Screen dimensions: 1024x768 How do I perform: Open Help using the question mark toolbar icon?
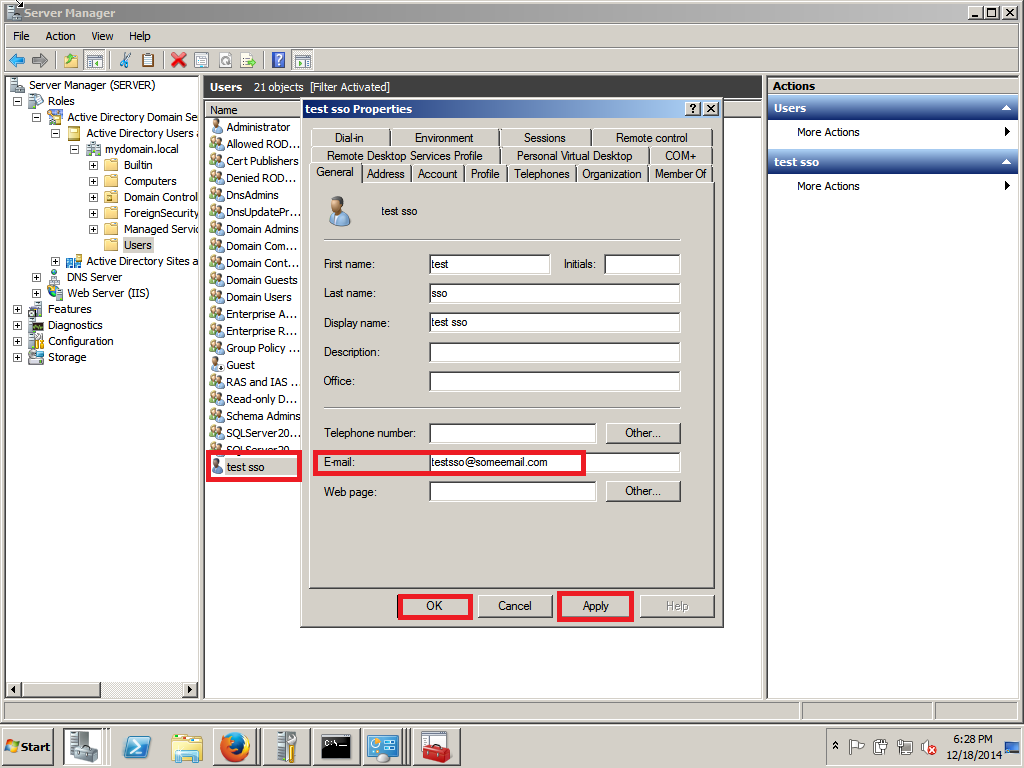click(x=278, y=60)
